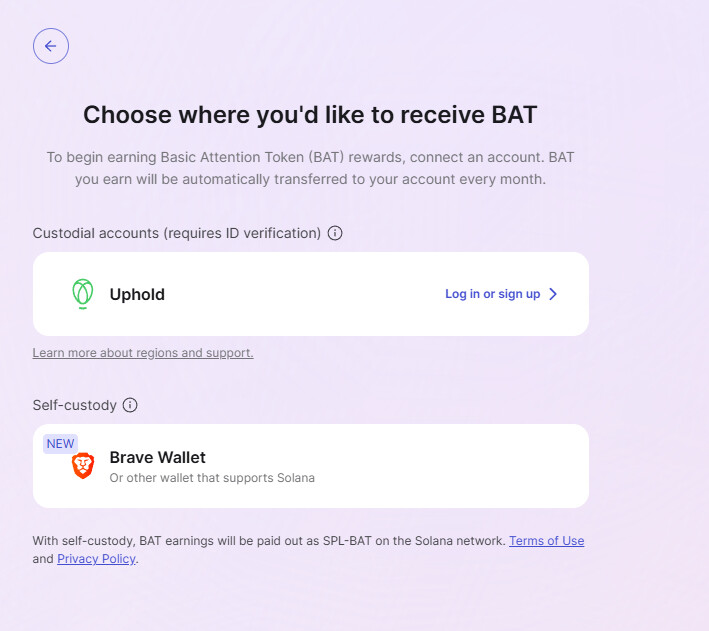
Task: Click empty area of Brave Wallet card
Action: (x=450, y=466)
